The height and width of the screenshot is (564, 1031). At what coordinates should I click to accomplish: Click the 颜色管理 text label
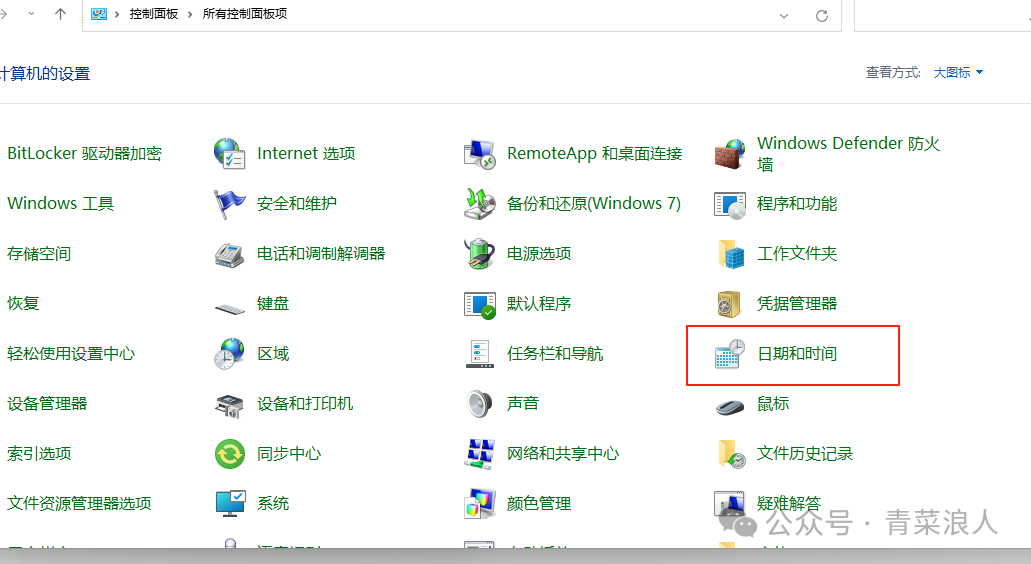point(539,504)
